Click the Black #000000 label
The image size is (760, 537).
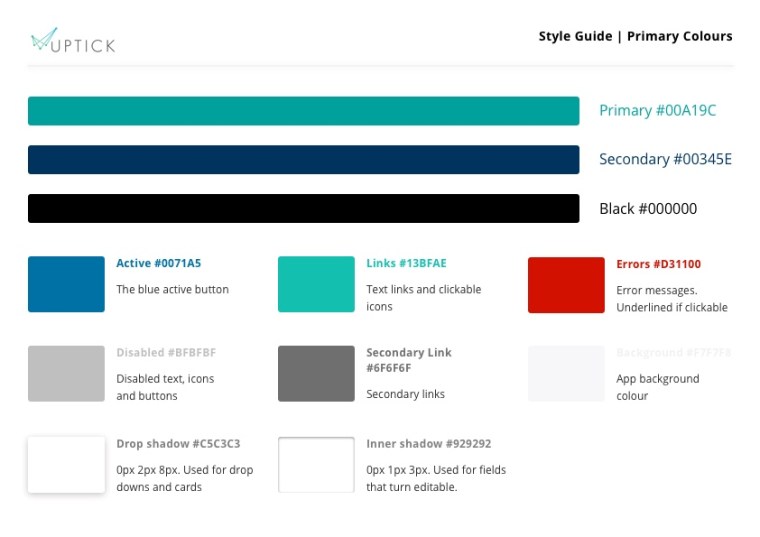[x=648, y=209]
